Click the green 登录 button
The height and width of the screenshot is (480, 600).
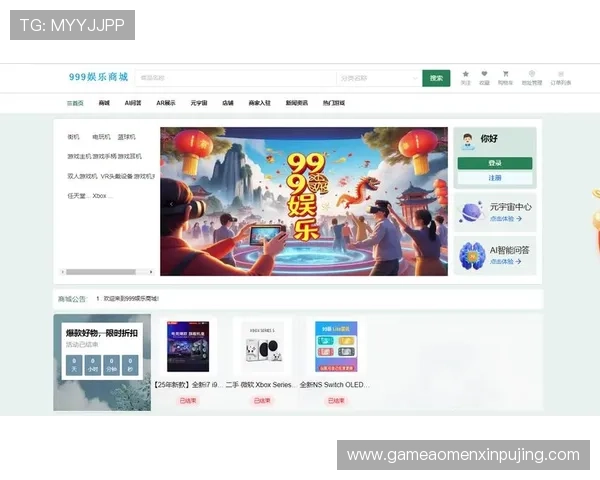pyautogui.click(x=495, y=163)
